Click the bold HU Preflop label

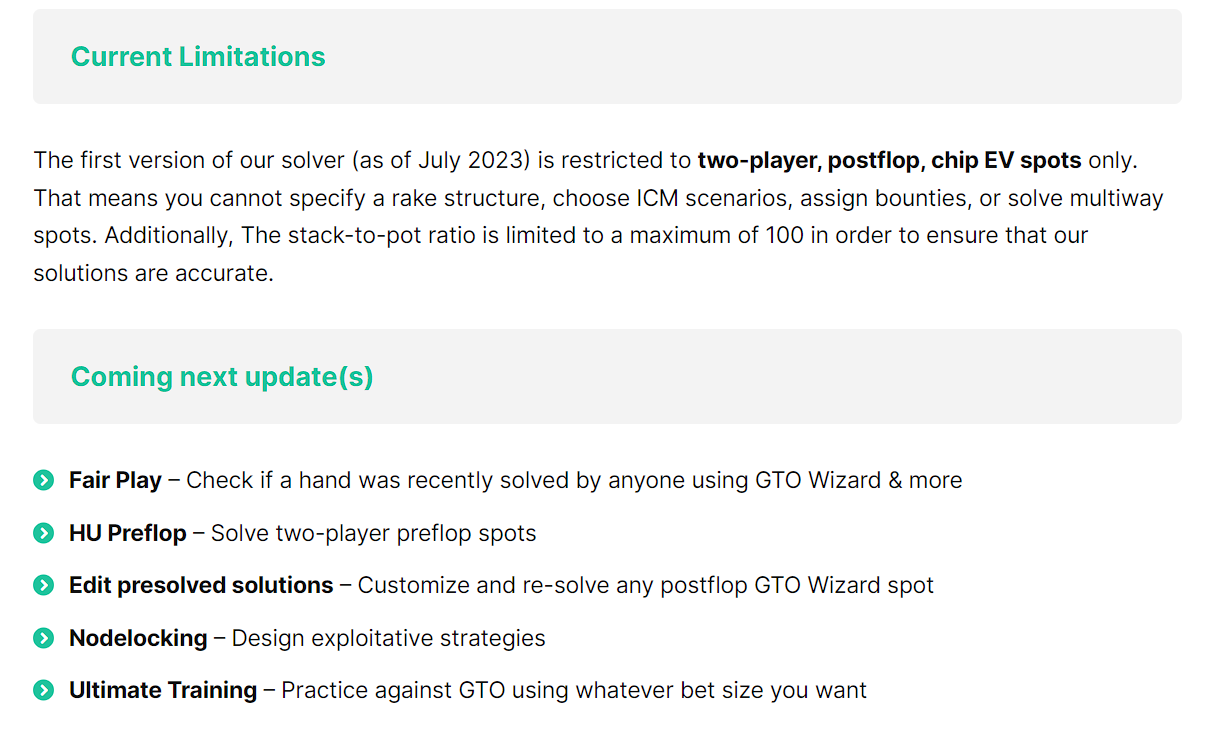coord(127,533)
